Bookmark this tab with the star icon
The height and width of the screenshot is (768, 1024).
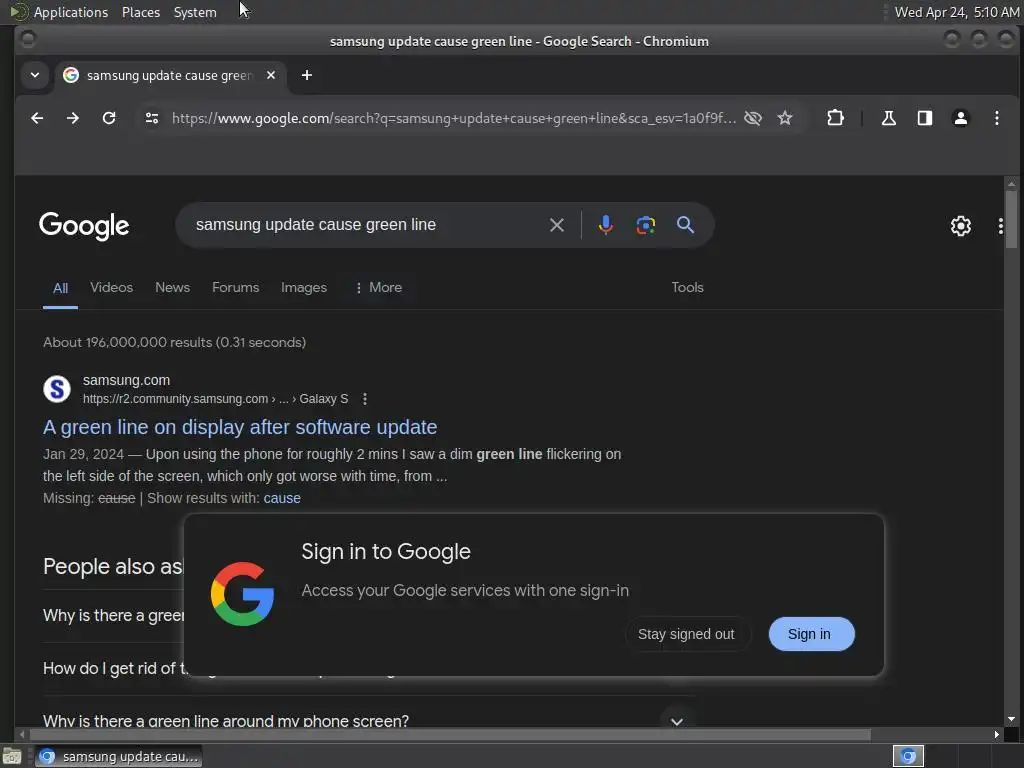(x=785, y=118)
